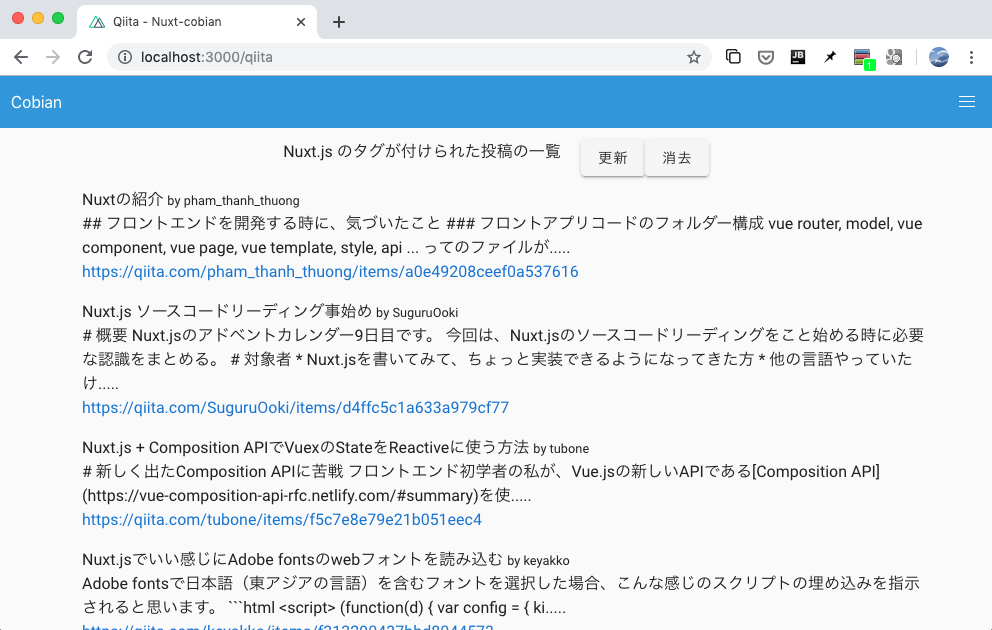Screen dimensions: 992x630
Task: Save page with the Pocket extension icon
Action: 766,58
